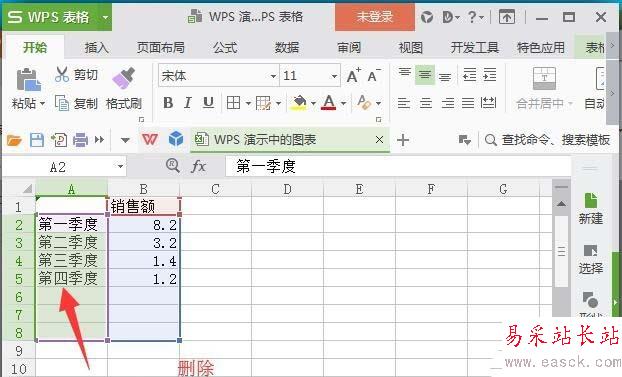Click the Paste clipboard icon
Screen dimensions: 622x377
click(28, 80)
